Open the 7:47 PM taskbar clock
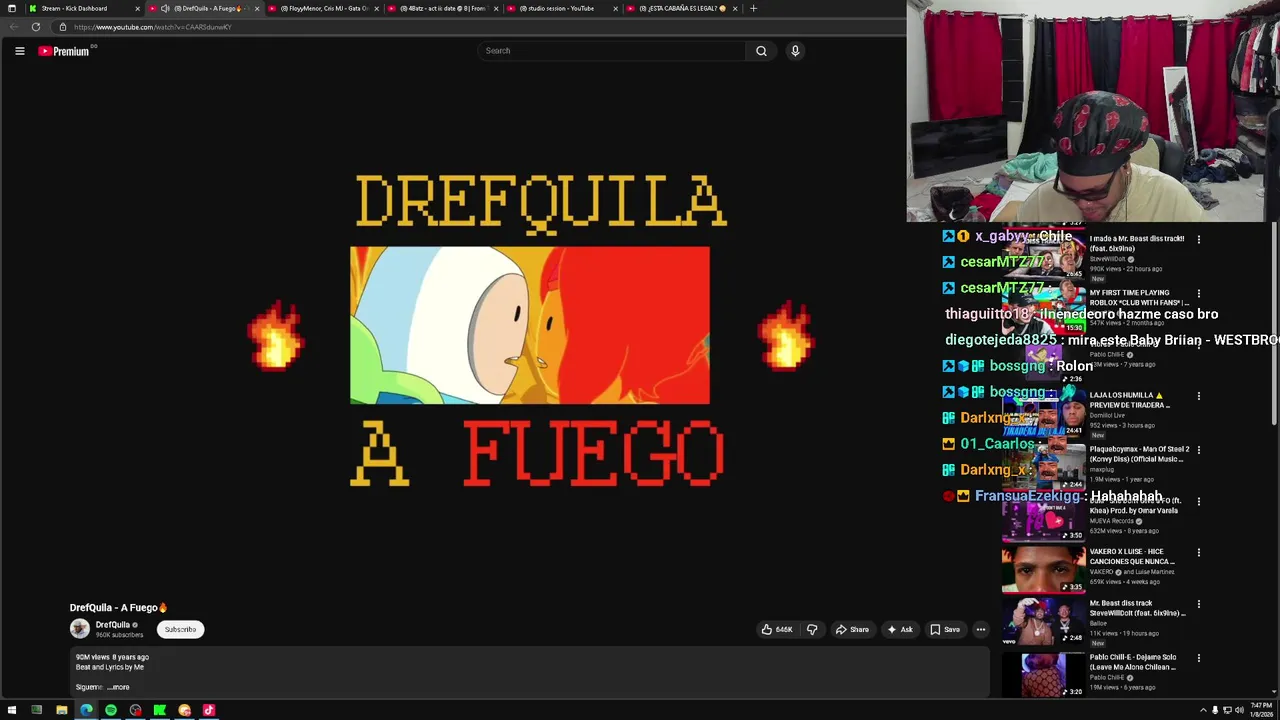Viewport: 1280px width, 720px height. coord(1261,710)
